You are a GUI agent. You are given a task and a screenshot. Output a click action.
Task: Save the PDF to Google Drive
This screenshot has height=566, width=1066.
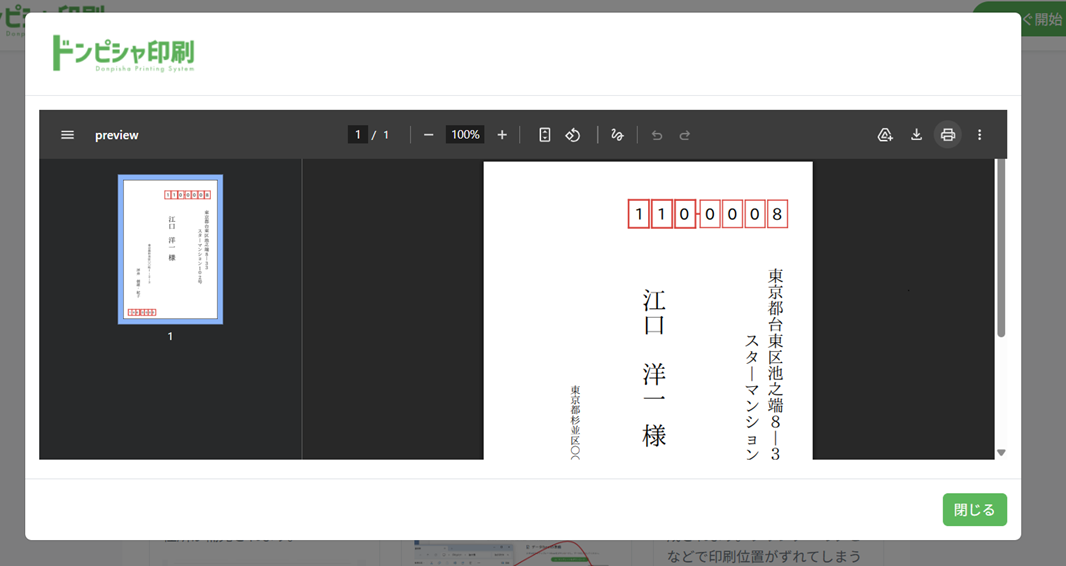tap(885, 135)
